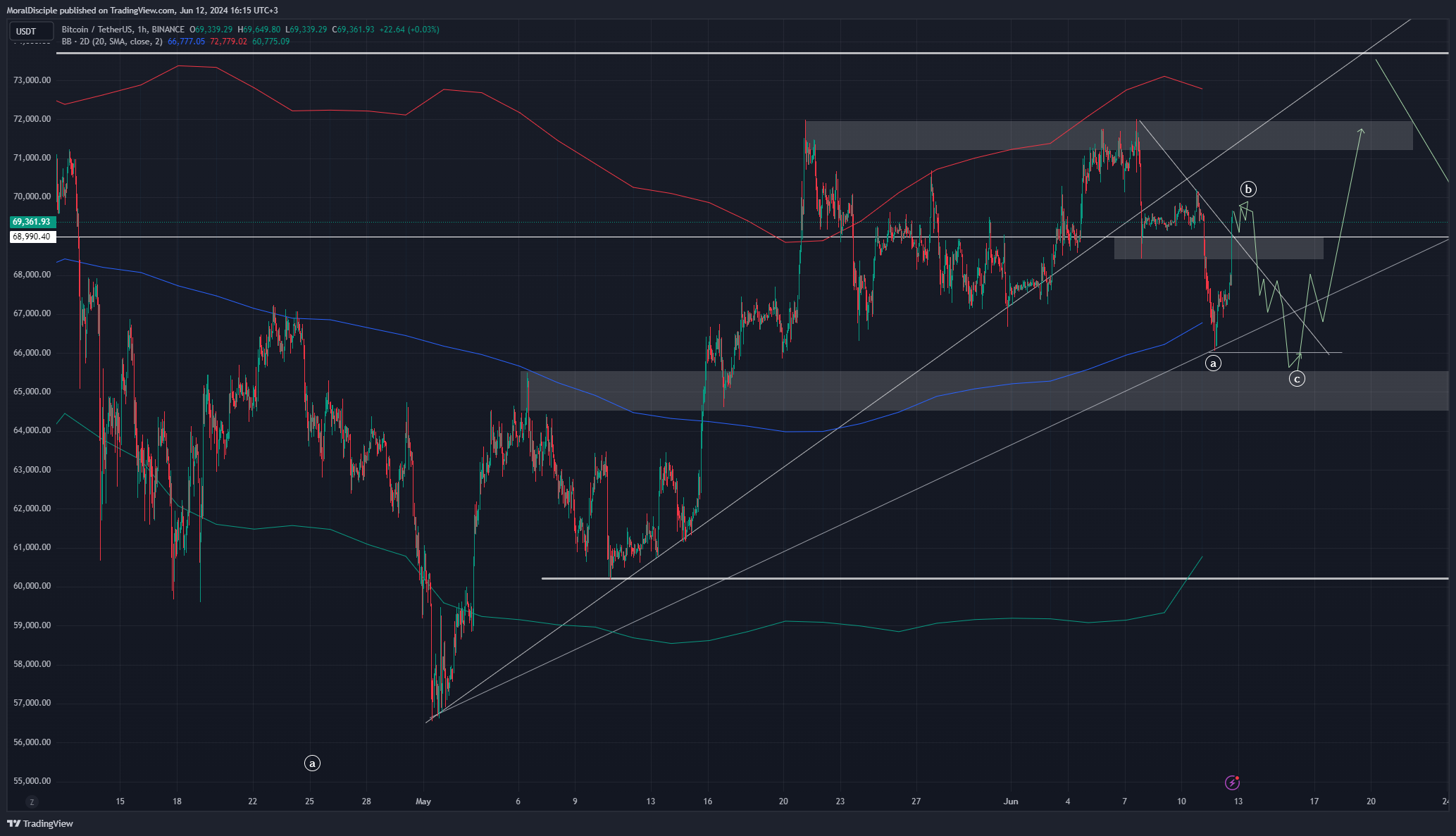1456x836 pixels.
Task: Click the 62,000.00 price axis label
Action: (32, 509)
